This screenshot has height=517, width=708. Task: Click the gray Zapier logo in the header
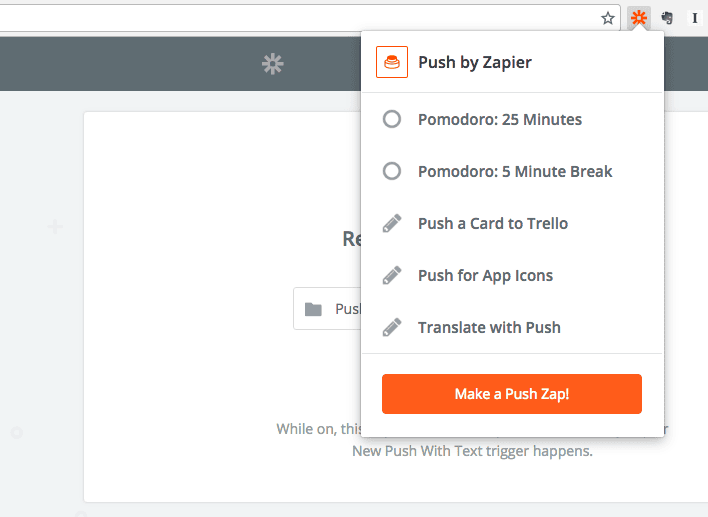click(273, 64)
